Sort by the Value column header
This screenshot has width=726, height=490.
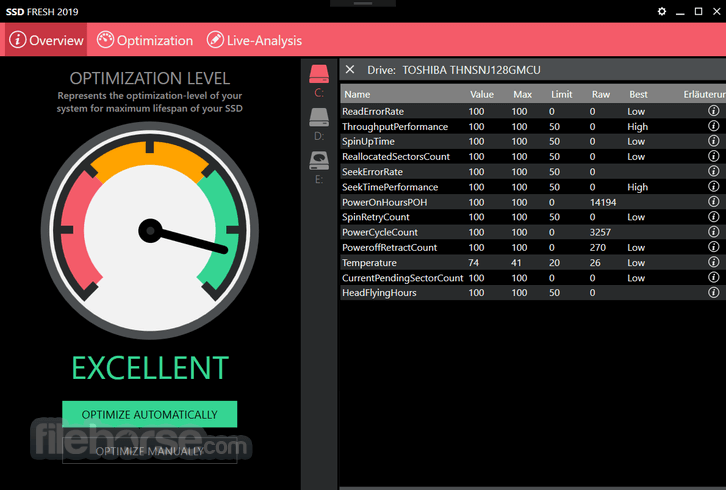(x=482, y=94)
